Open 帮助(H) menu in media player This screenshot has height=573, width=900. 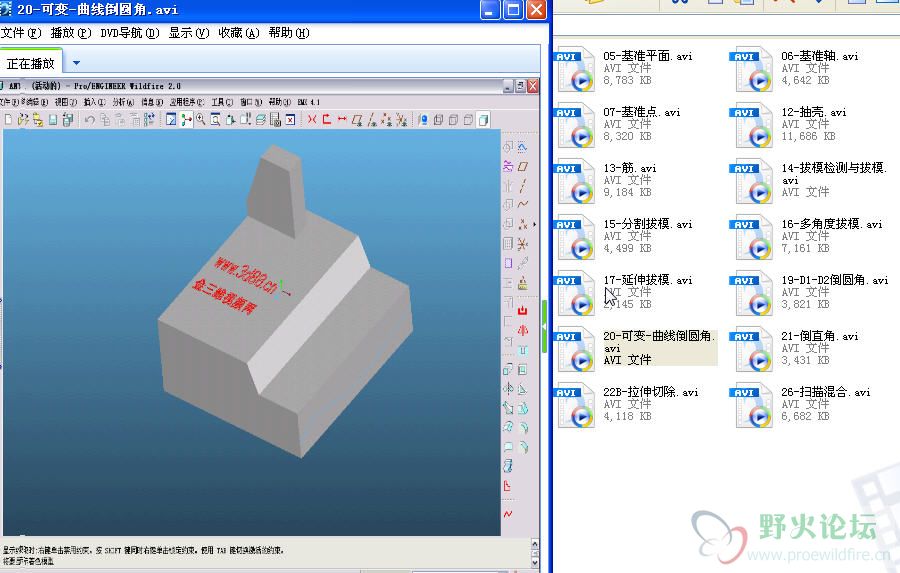point(289,33)
